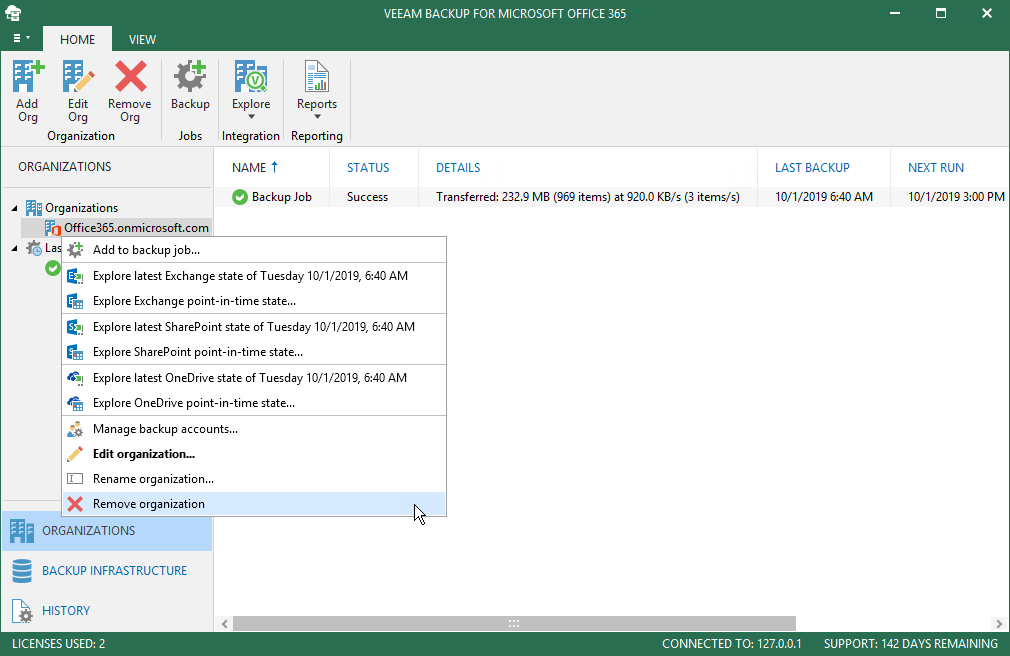Choose Explore Exchange point-in-time state...

coord(254,301)
